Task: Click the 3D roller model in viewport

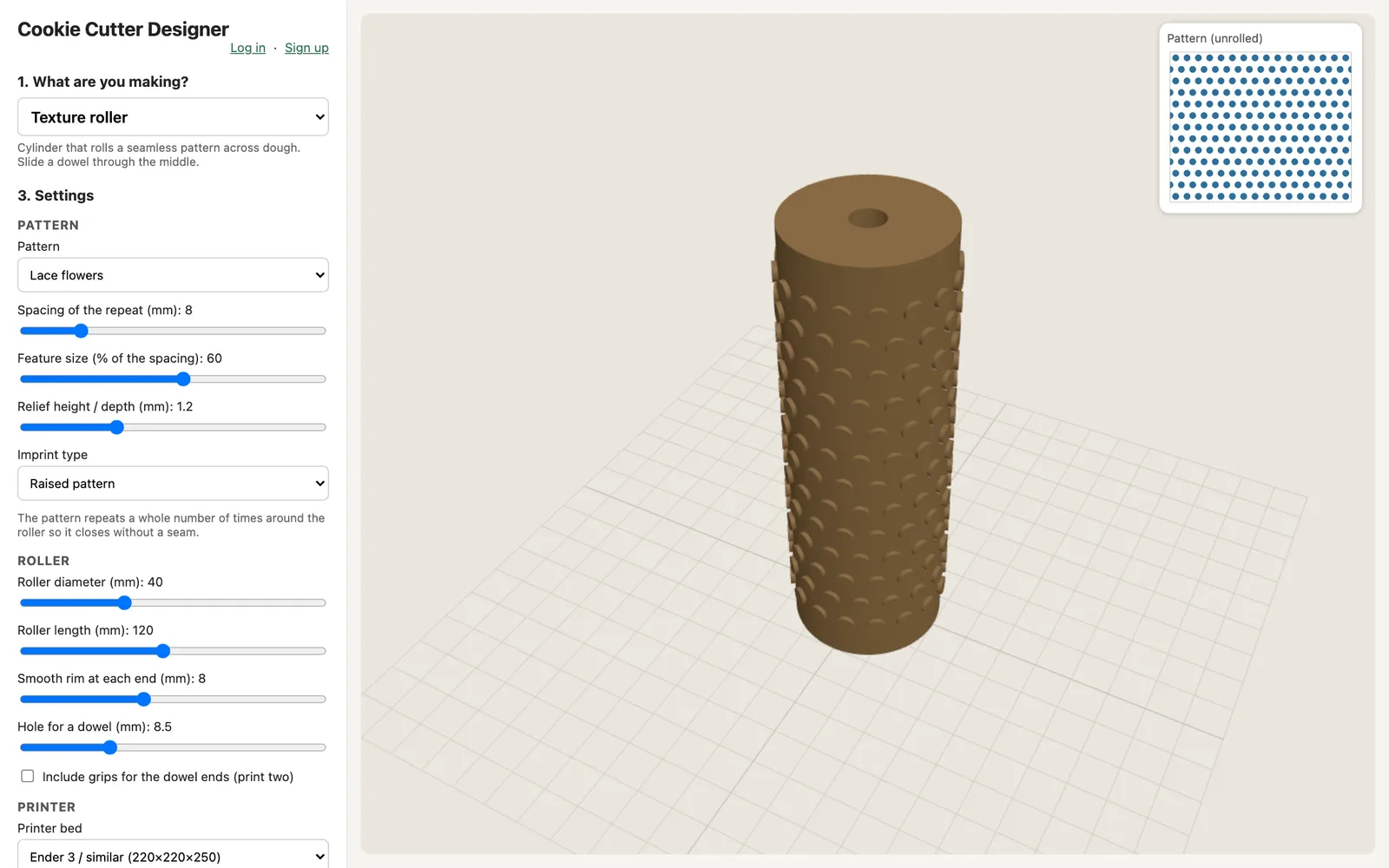Action: click(x=868, y=415)
